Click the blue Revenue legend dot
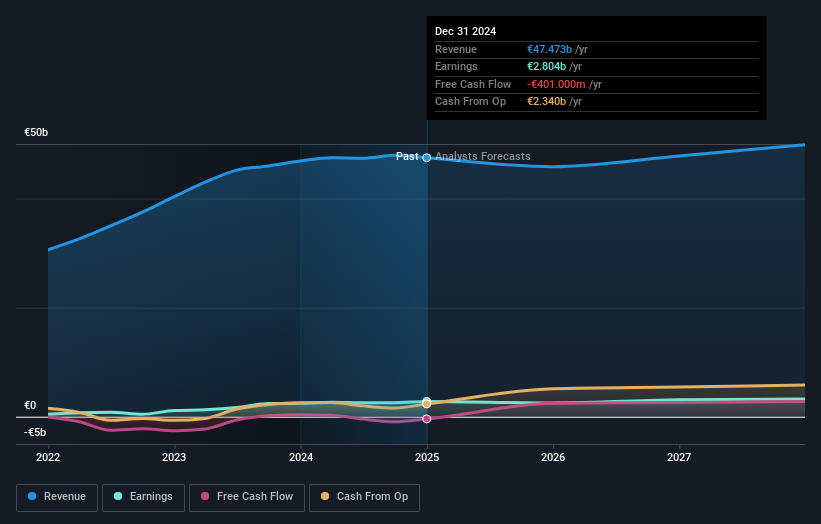This screenshot has width=821, height=524. [32, 496]
